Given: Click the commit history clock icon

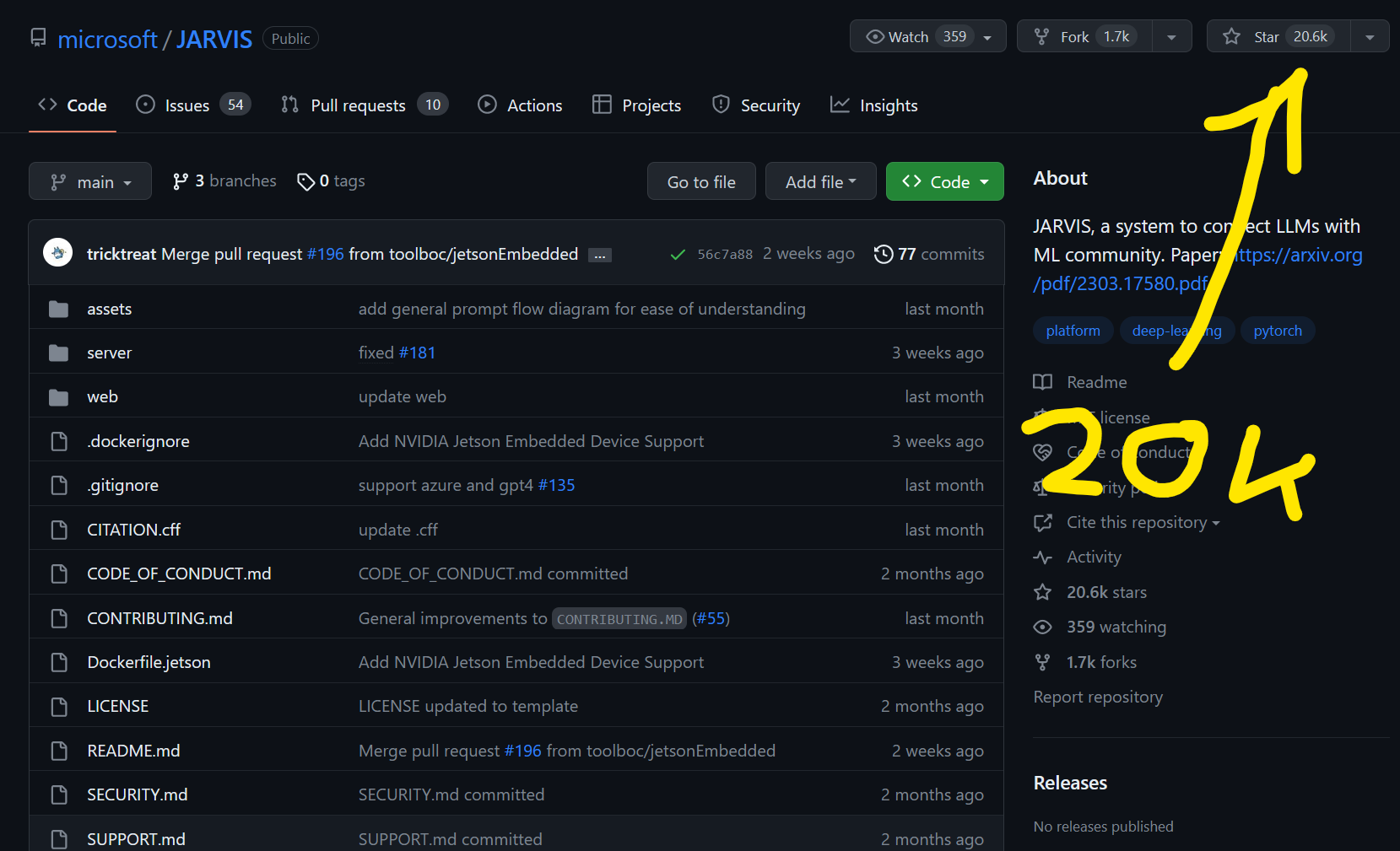Looking at the screenshot, I should pyautogui.click(x=883, y=254).
